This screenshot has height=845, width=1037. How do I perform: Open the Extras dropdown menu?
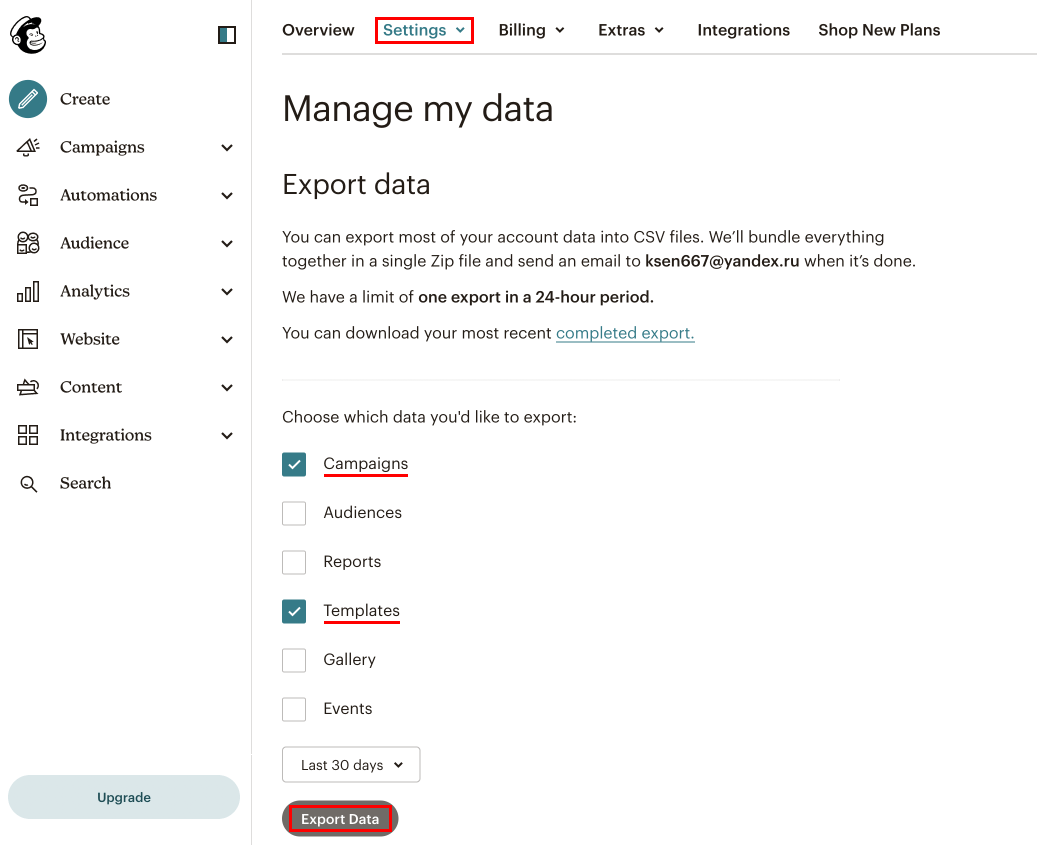tap(631, 30)
